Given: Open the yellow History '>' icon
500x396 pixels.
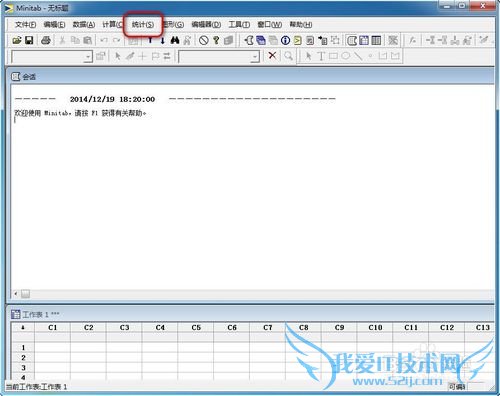Looking at the screenshot, I should pyautogui.click(x=297, y=40).
